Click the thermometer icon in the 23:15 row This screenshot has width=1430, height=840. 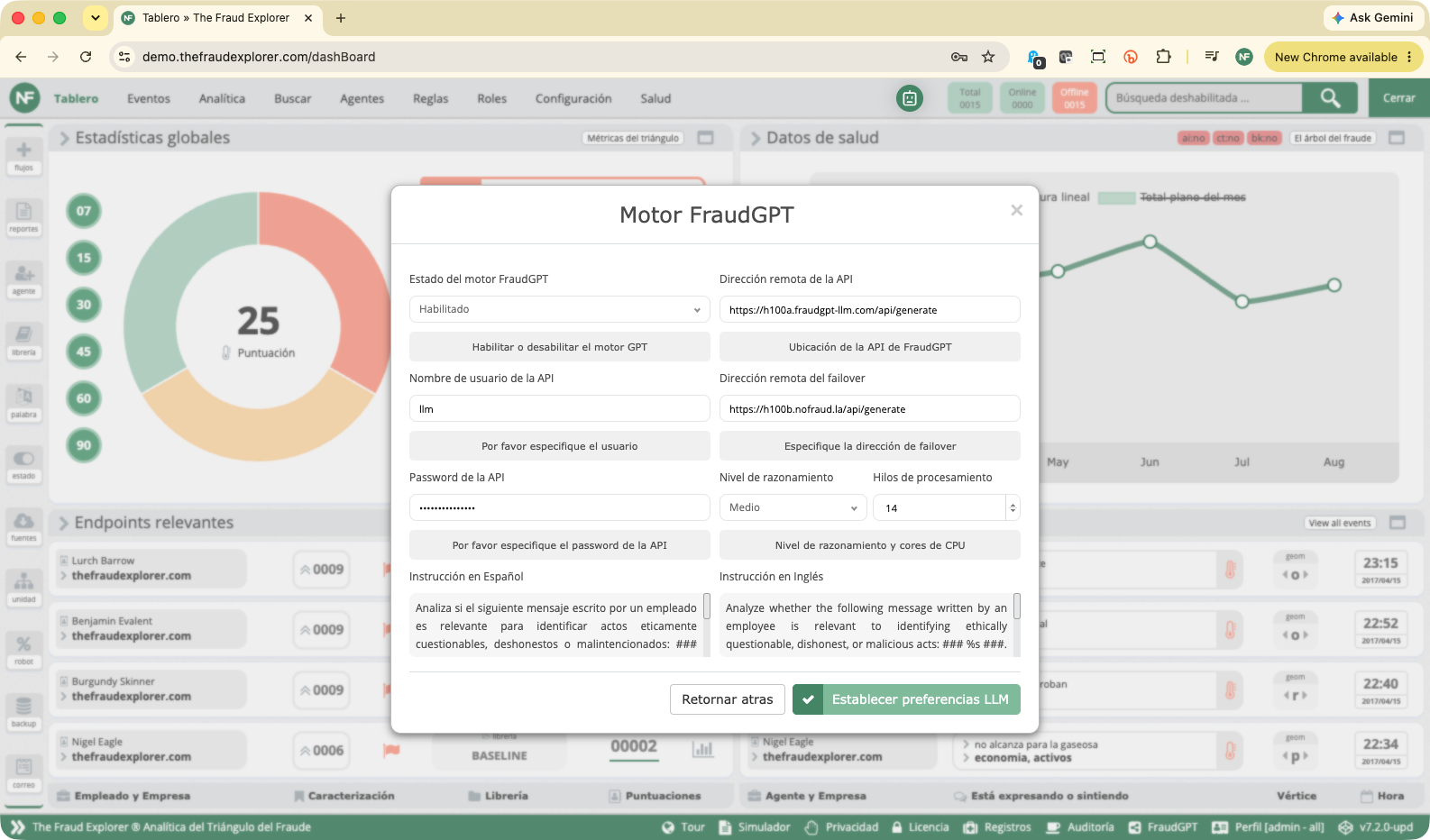tap(1230, 570)
